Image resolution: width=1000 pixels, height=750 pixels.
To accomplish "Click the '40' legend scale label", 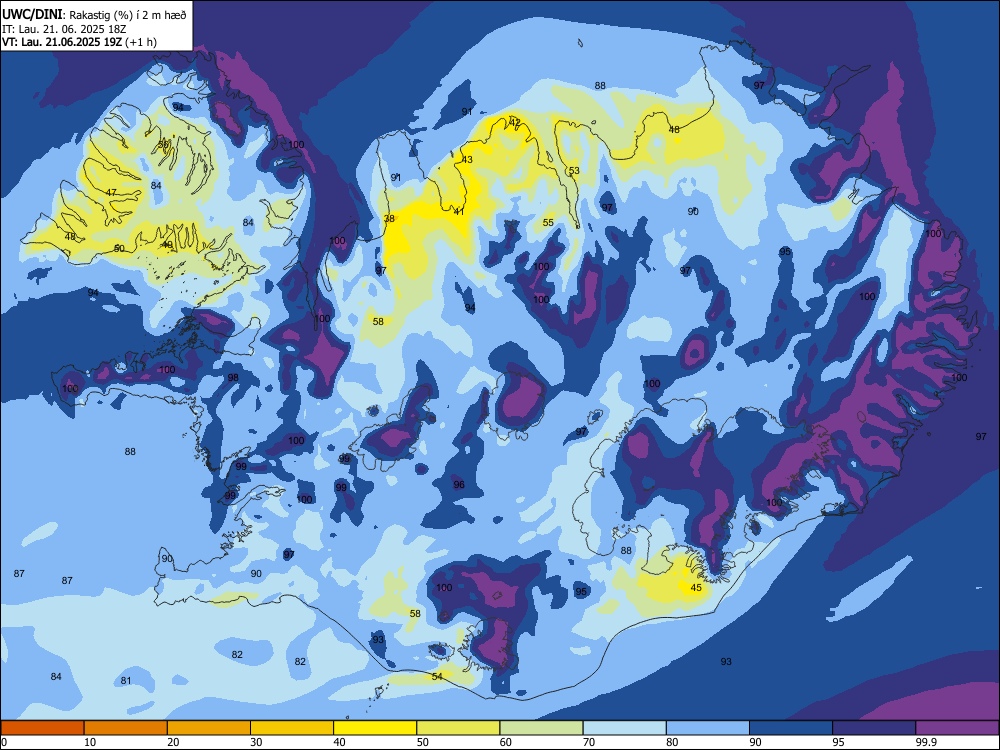I will pyautogui.click(x=339, y=742).
